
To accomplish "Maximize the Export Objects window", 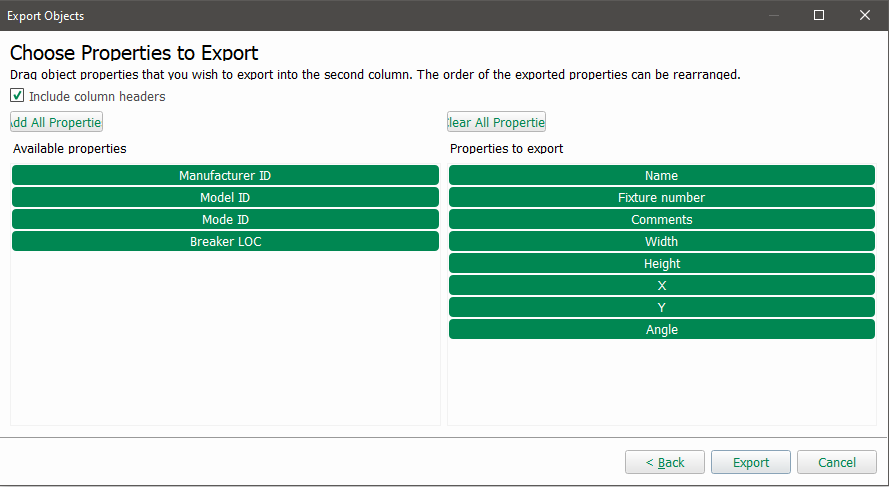I will click(819, 15).
